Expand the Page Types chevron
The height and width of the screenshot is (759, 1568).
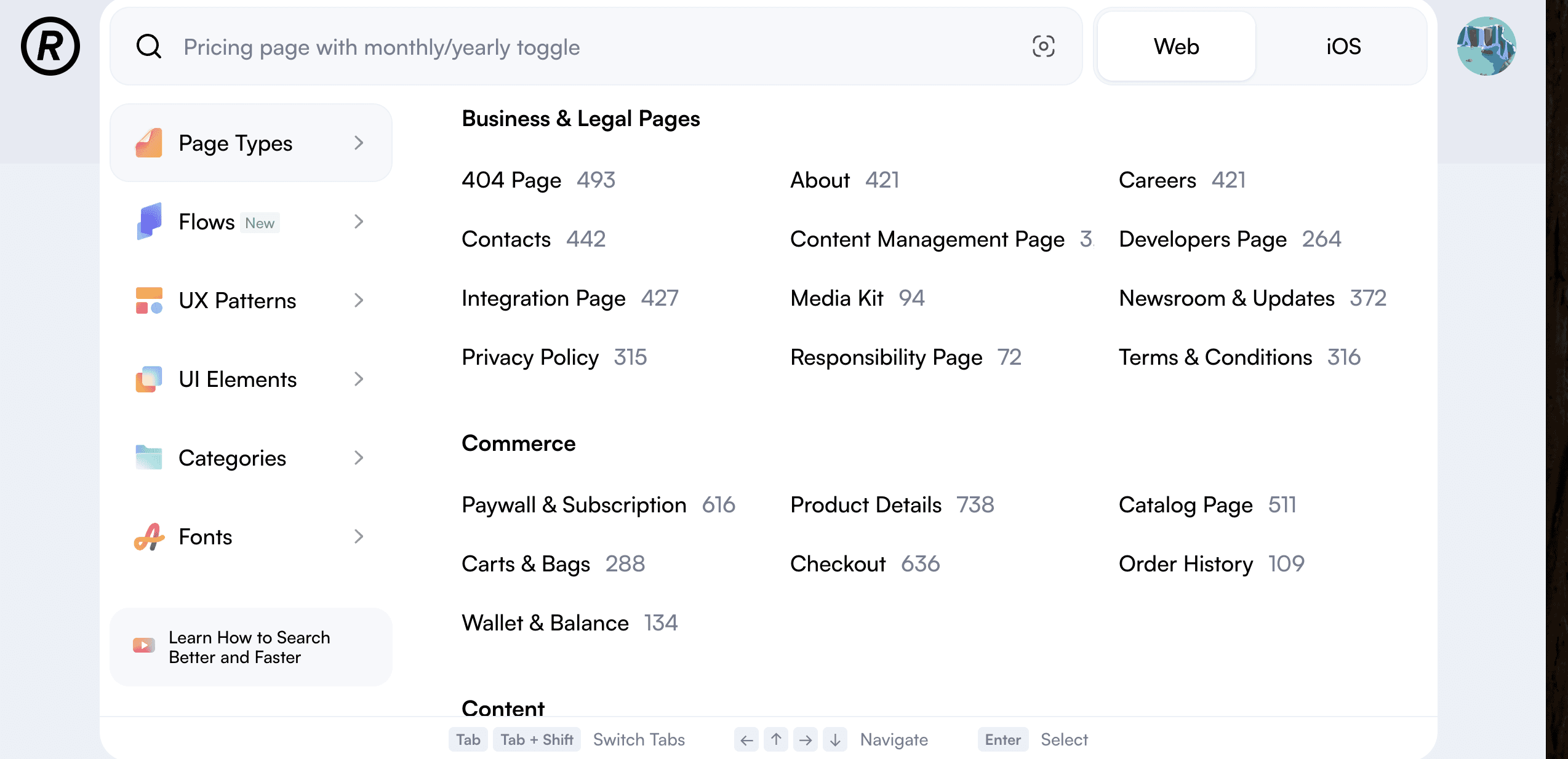359,143
